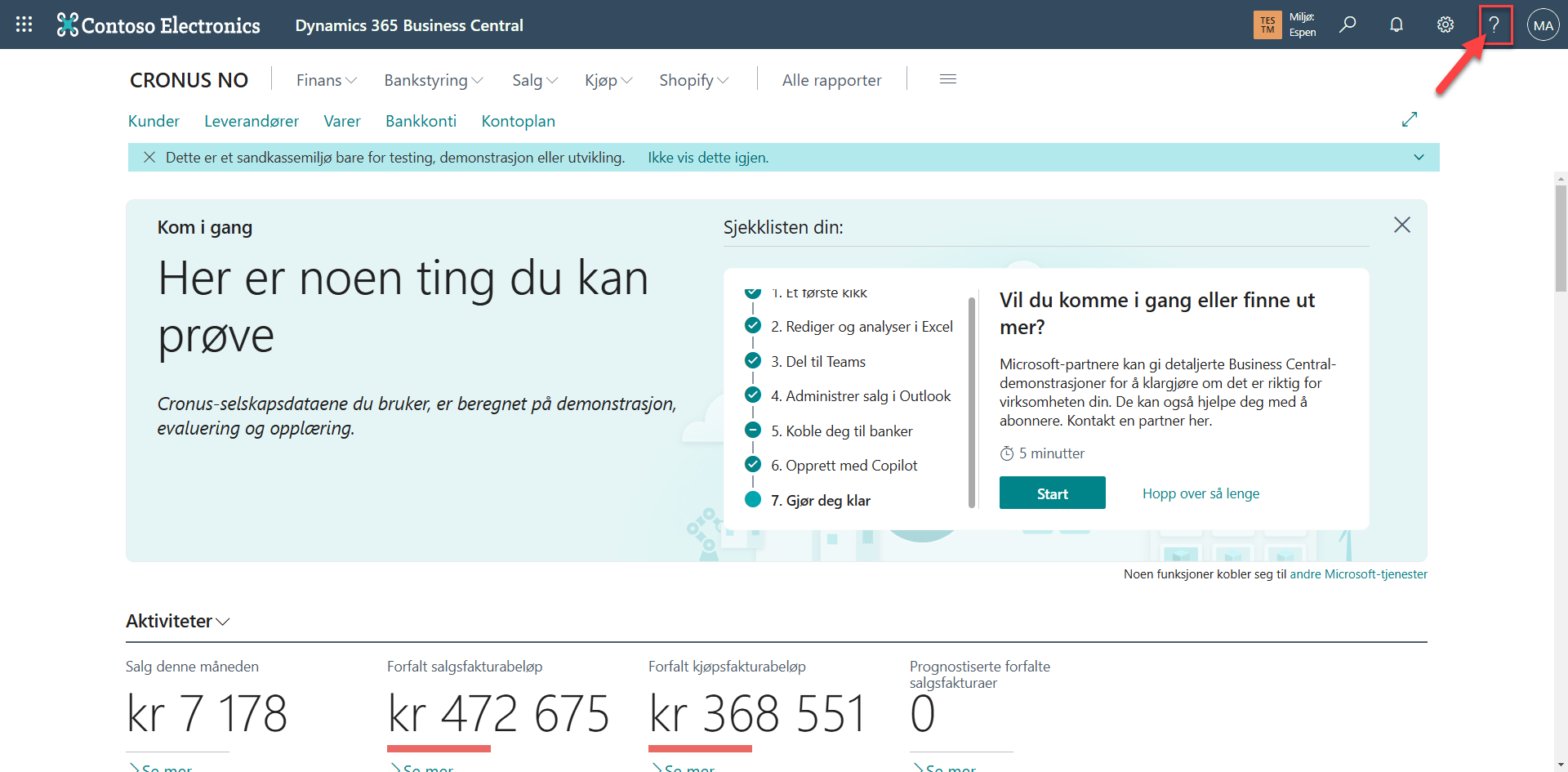This screenshot has height=772, width=1568.
Task: Go to Leverandører list
Action: [x=252, y=121]
